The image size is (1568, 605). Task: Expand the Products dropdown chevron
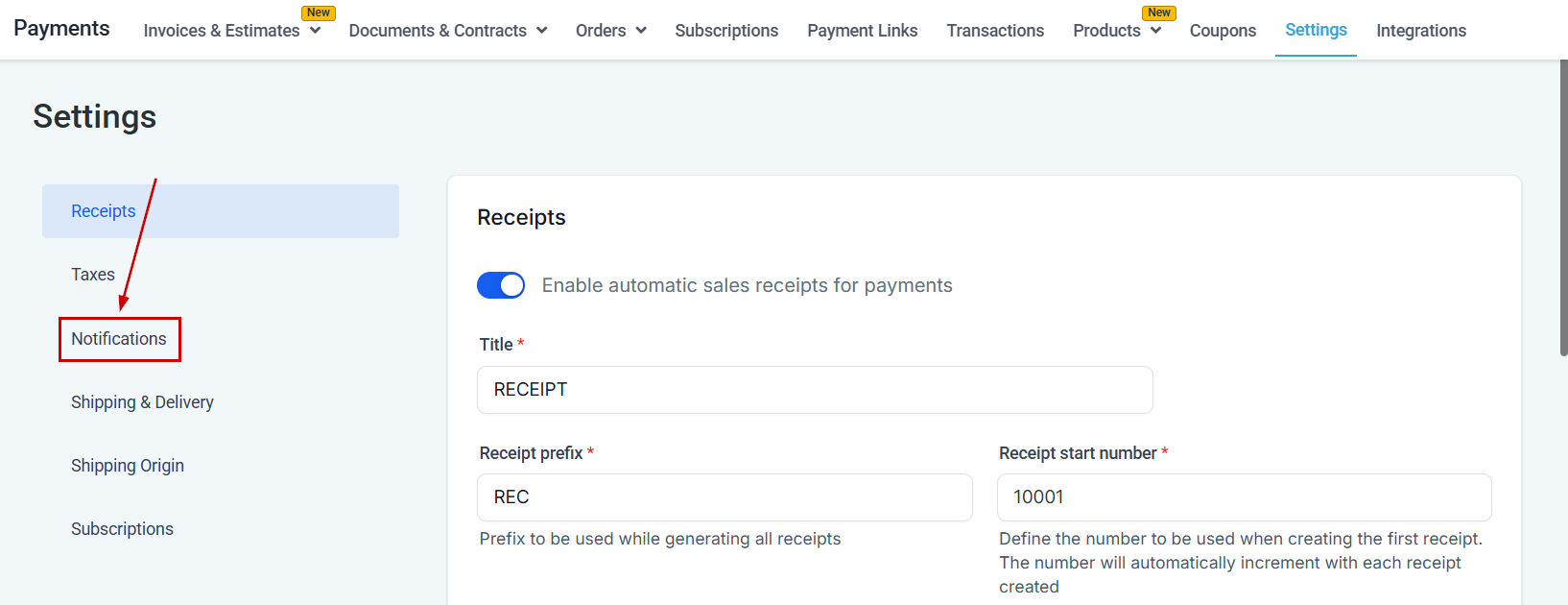coord(1156,31)
